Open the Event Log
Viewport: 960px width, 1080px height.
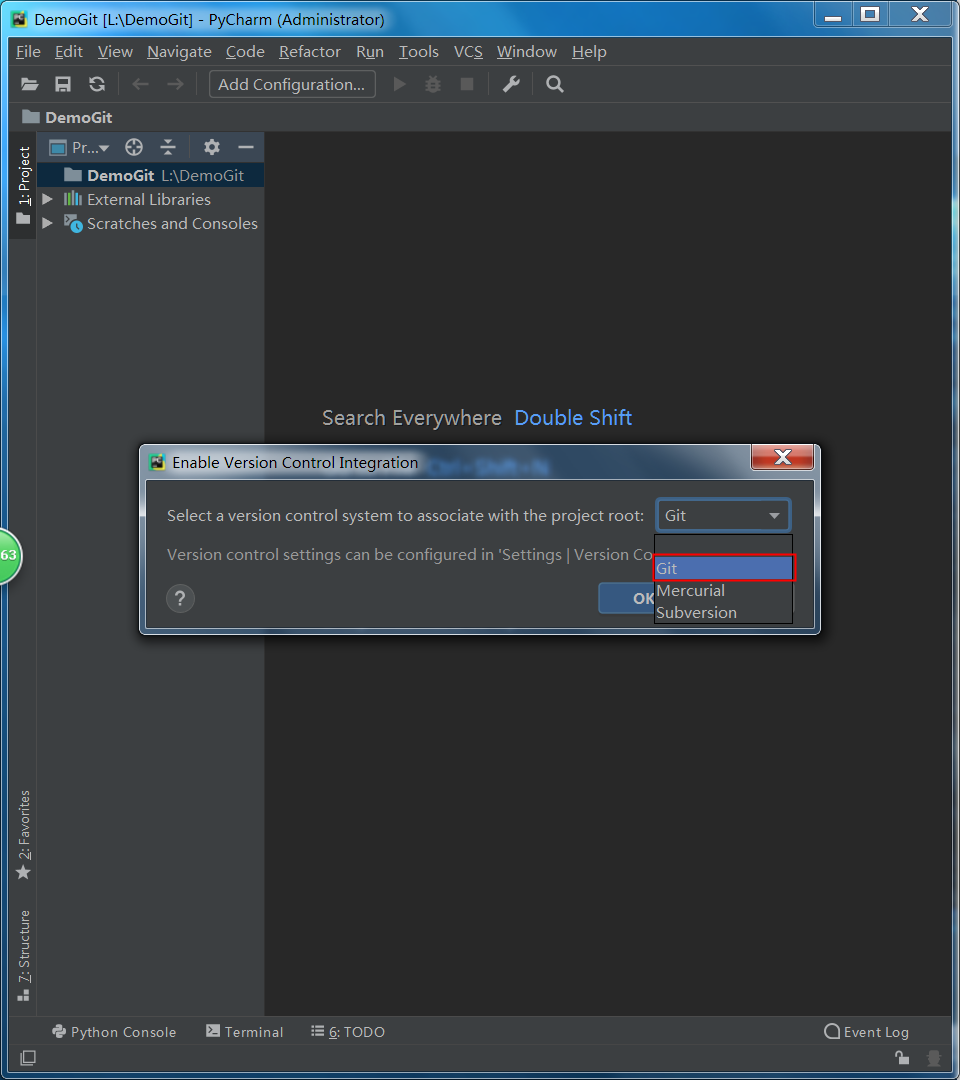pyautogui.click(x=866, y=1031)
